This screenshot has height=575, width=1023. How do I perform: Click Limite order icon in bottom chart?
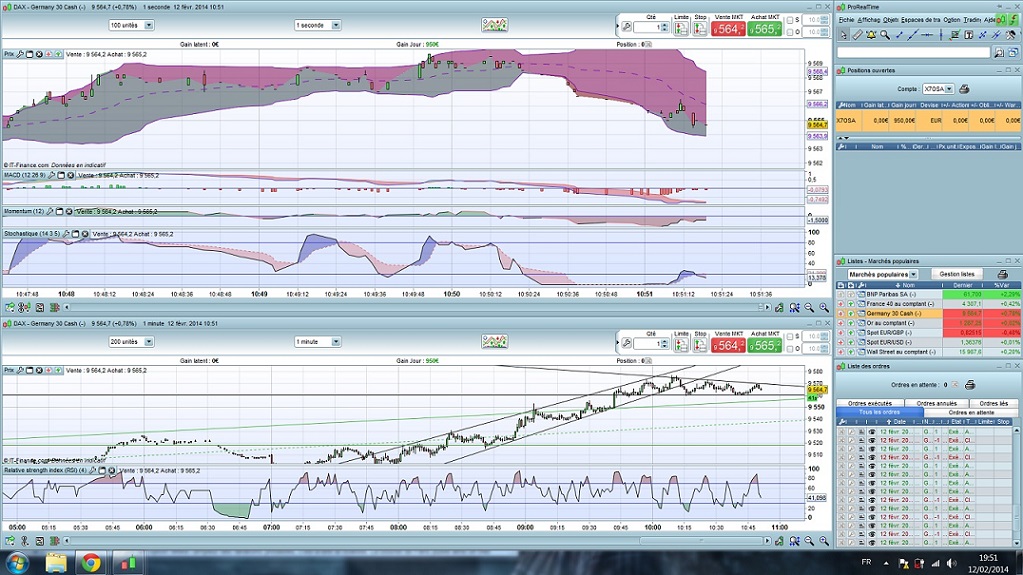(x=681, y=345)
